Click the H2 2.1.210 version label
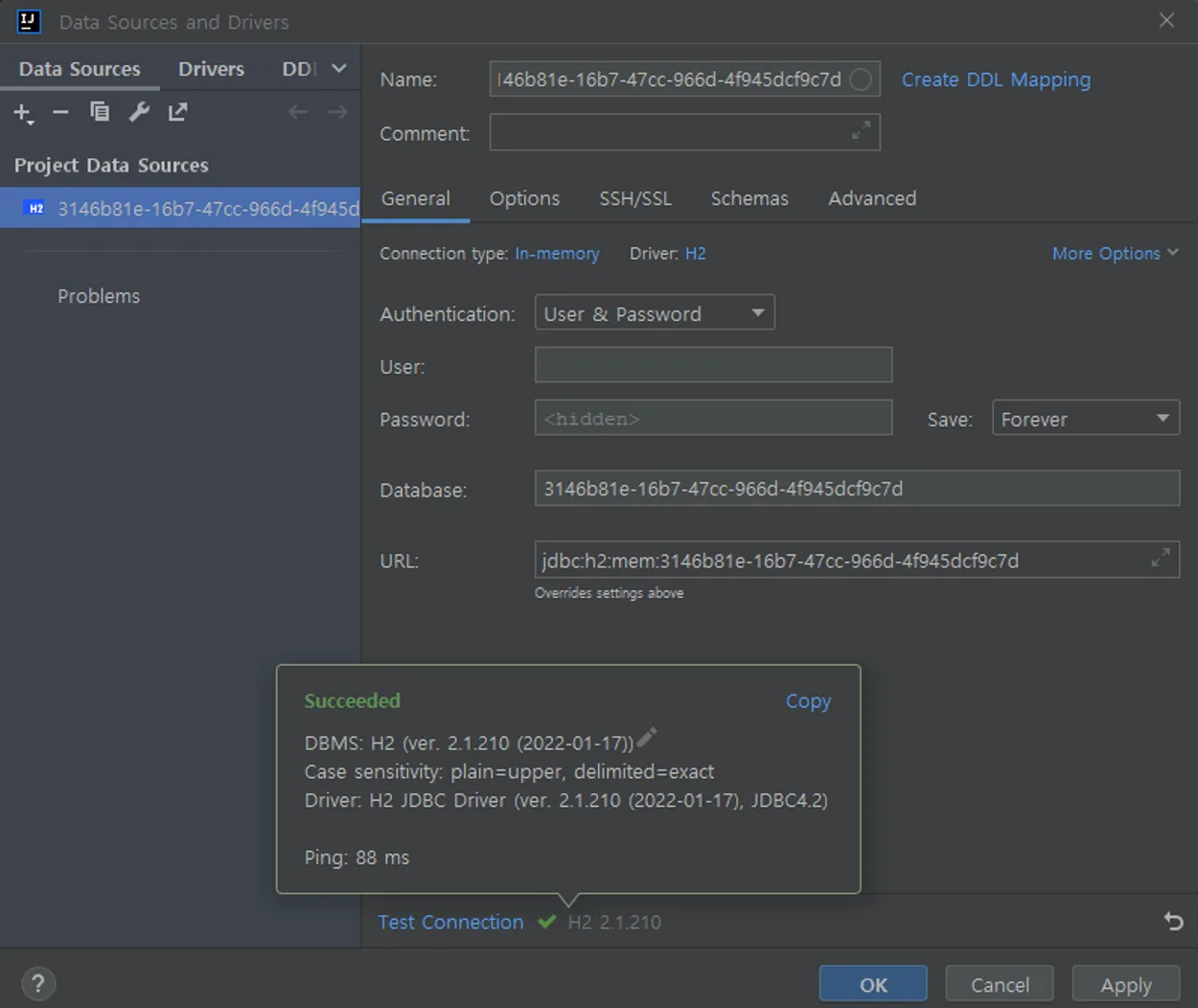Viewport: 1198px width, 1008px height. 614,922
